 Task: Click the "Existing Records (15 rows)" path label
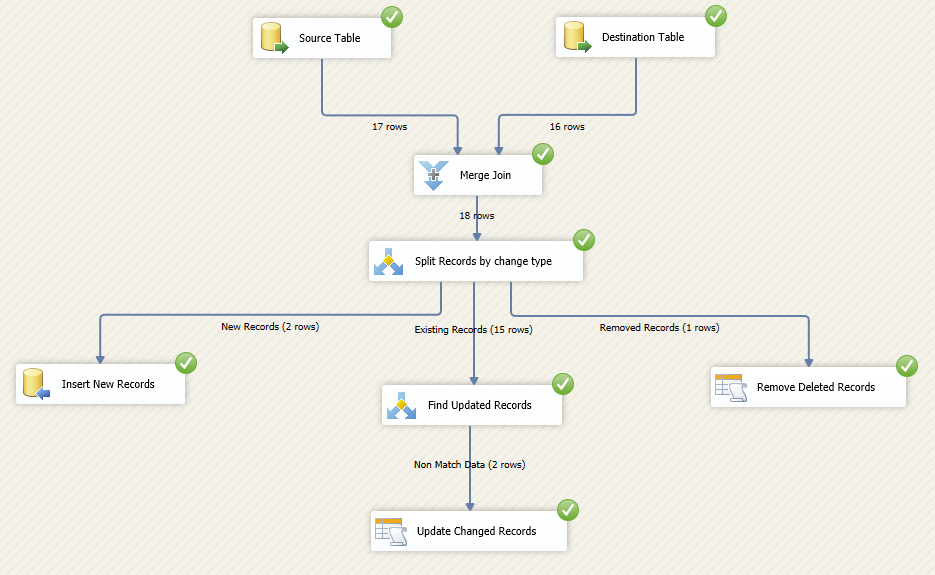[473, 329]
